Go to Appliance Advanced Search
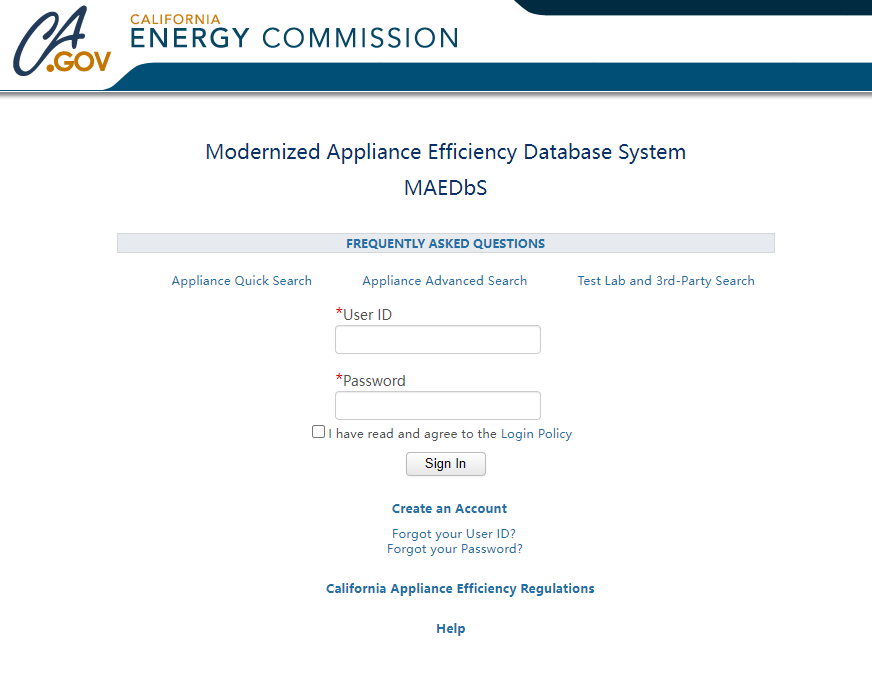This screenshot has width=872, height=674. (x=444, y=281)
